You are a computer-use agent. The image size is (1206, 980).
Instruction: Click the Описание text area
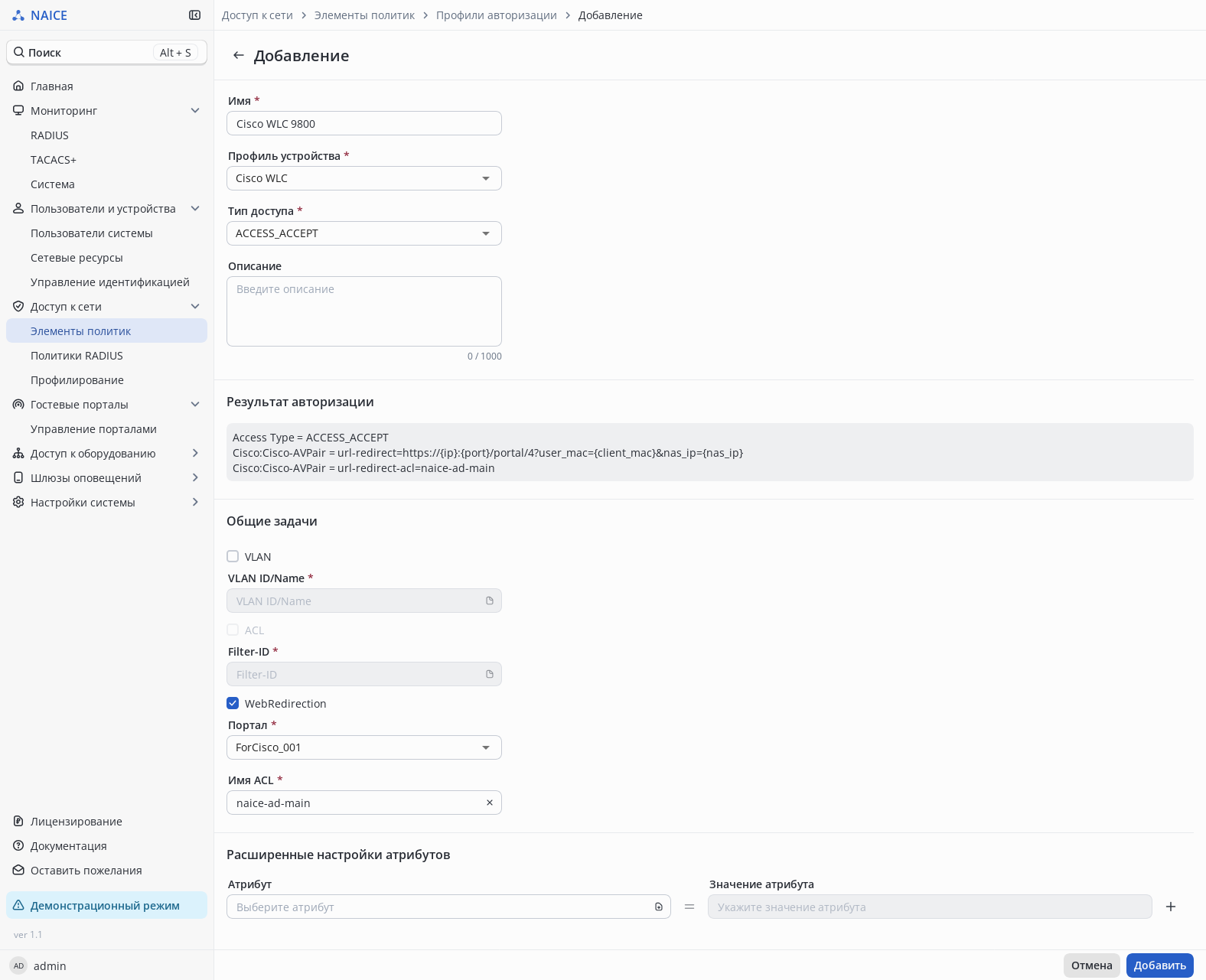click(364, 311)
